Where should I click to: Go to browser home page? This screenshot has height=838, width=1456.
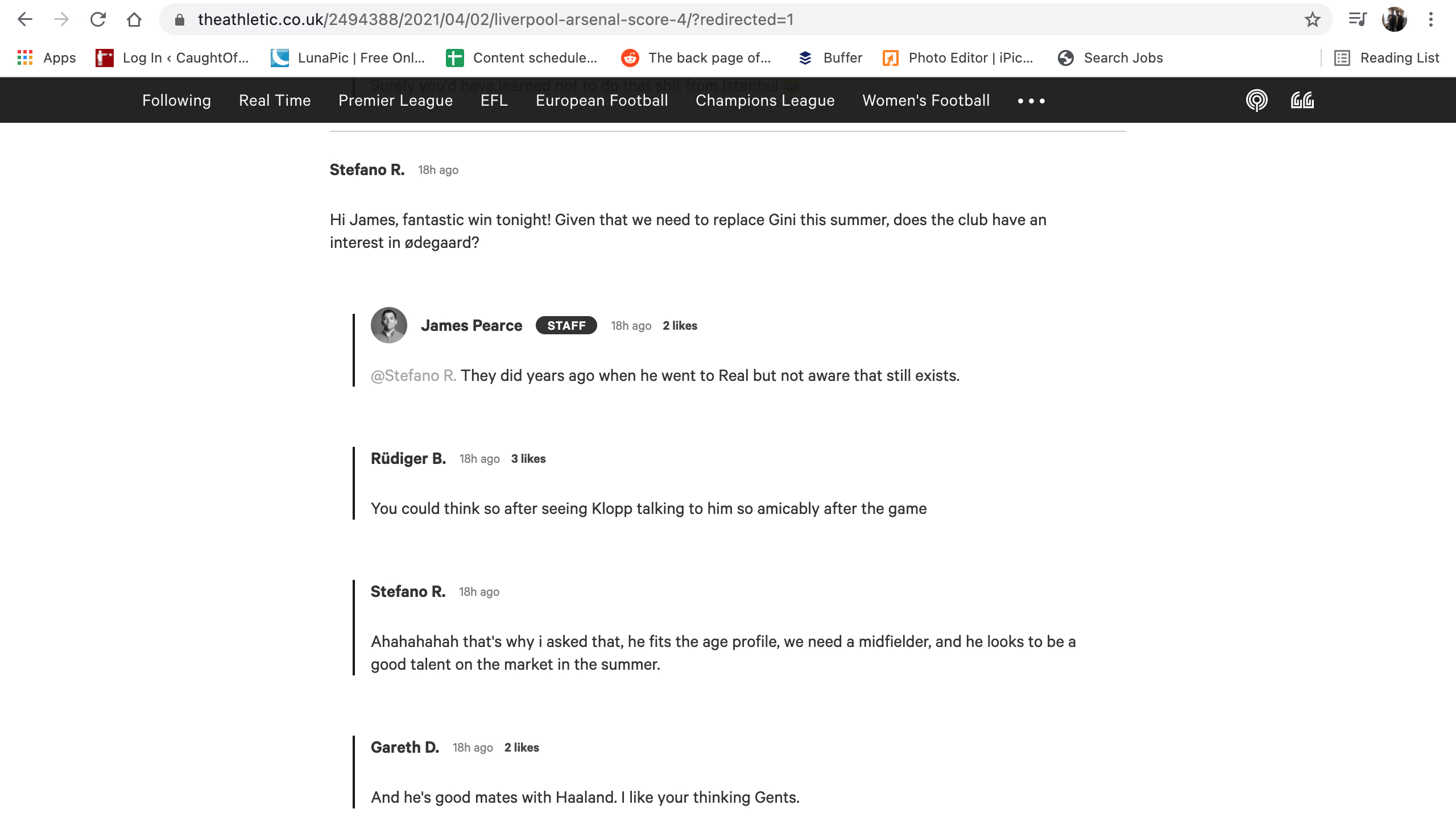[x=134, y=19]
